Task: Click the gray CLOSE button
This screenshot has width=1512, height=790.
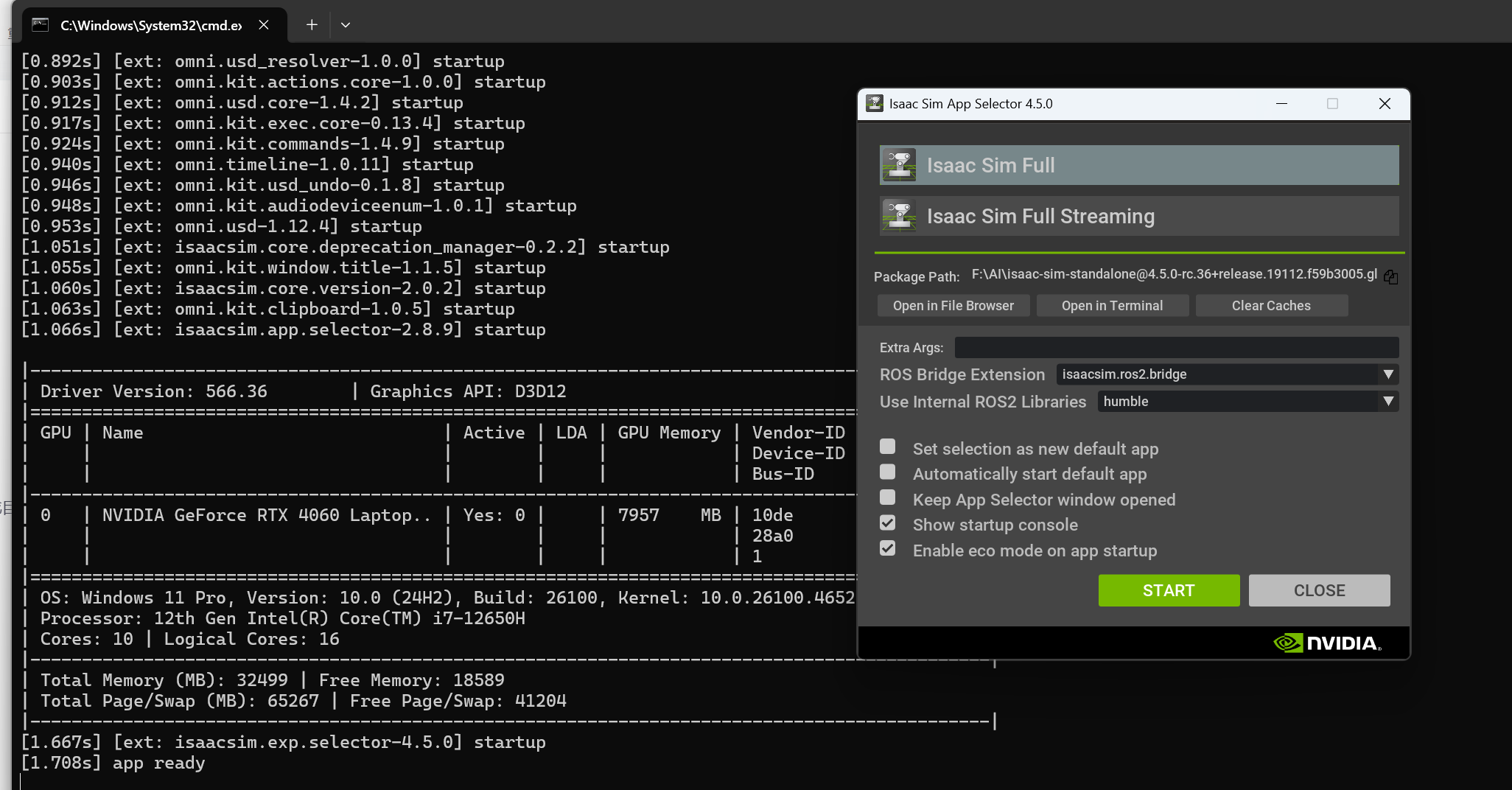Action: [x=1320, y=590]
